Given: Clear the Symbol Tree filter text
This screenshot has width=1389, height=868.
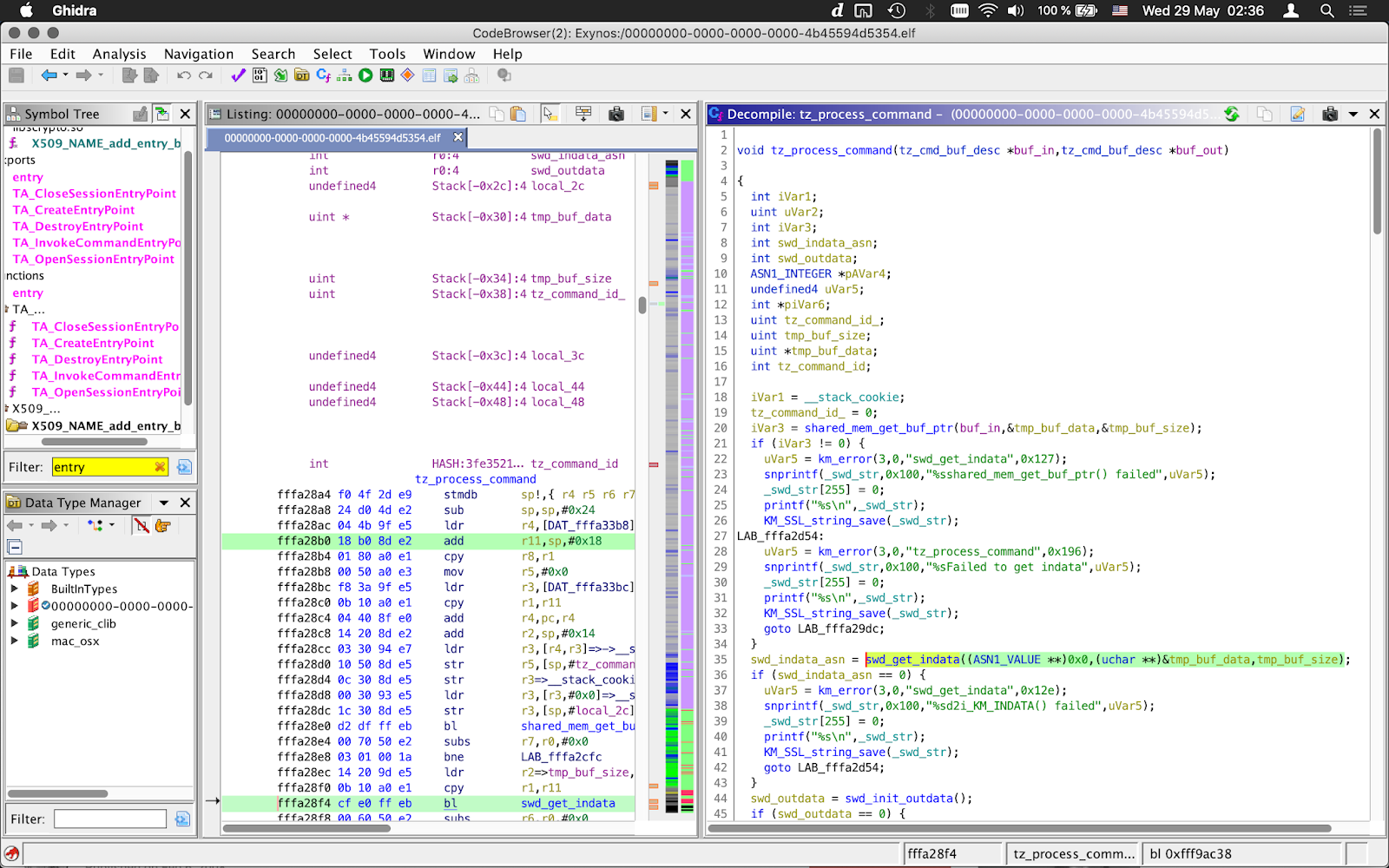Looking at the screenshot, I should (160, 467).
